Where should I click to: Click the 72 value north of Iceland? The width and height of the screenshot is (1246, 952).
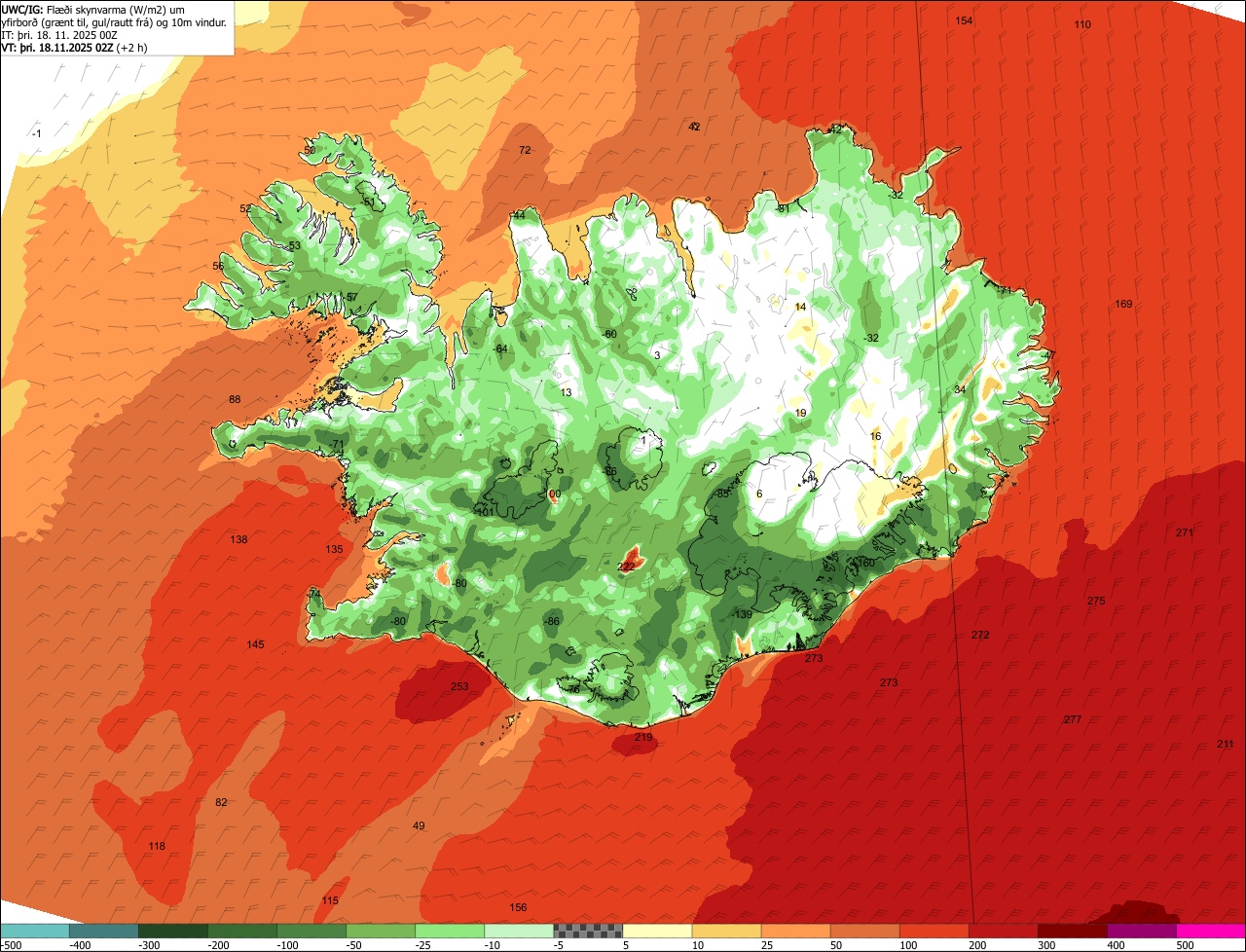(x=525, y=150)
